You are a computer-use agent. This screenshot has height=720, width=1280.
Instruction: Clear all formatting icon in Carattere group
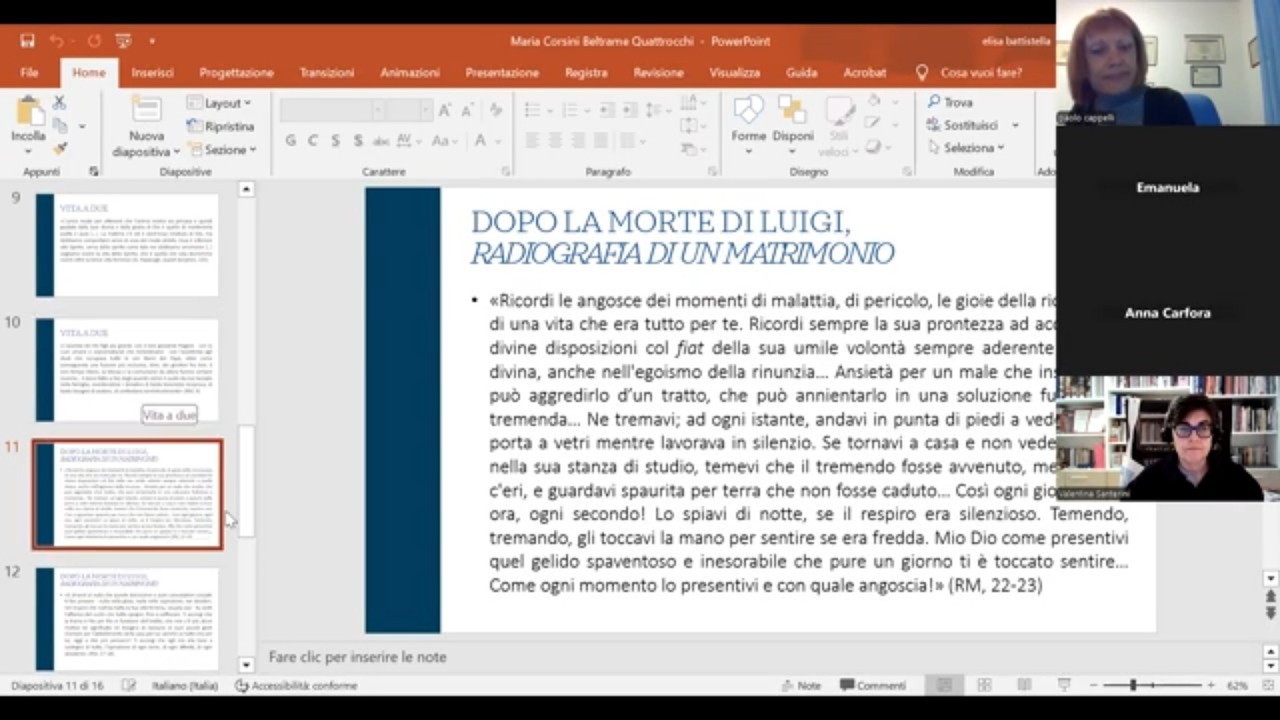pos(496,110)
